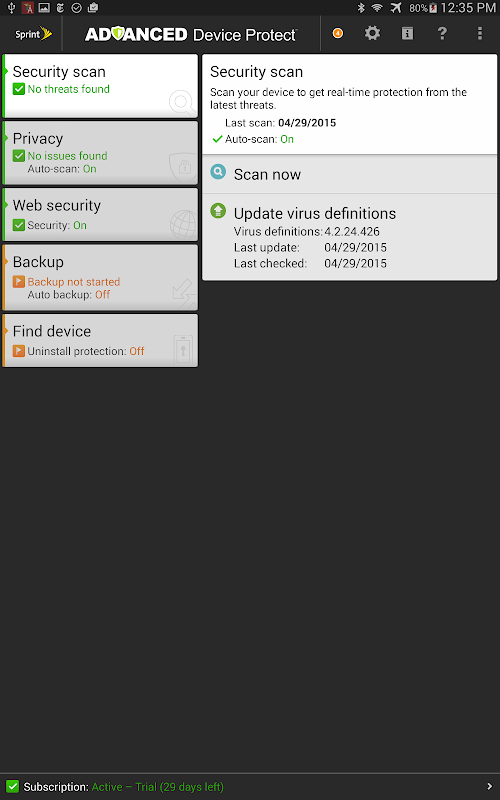Viewport: 500px width, 800px height.
Task: Tap the green No issues found checkbox
Action: coord(19,156)
